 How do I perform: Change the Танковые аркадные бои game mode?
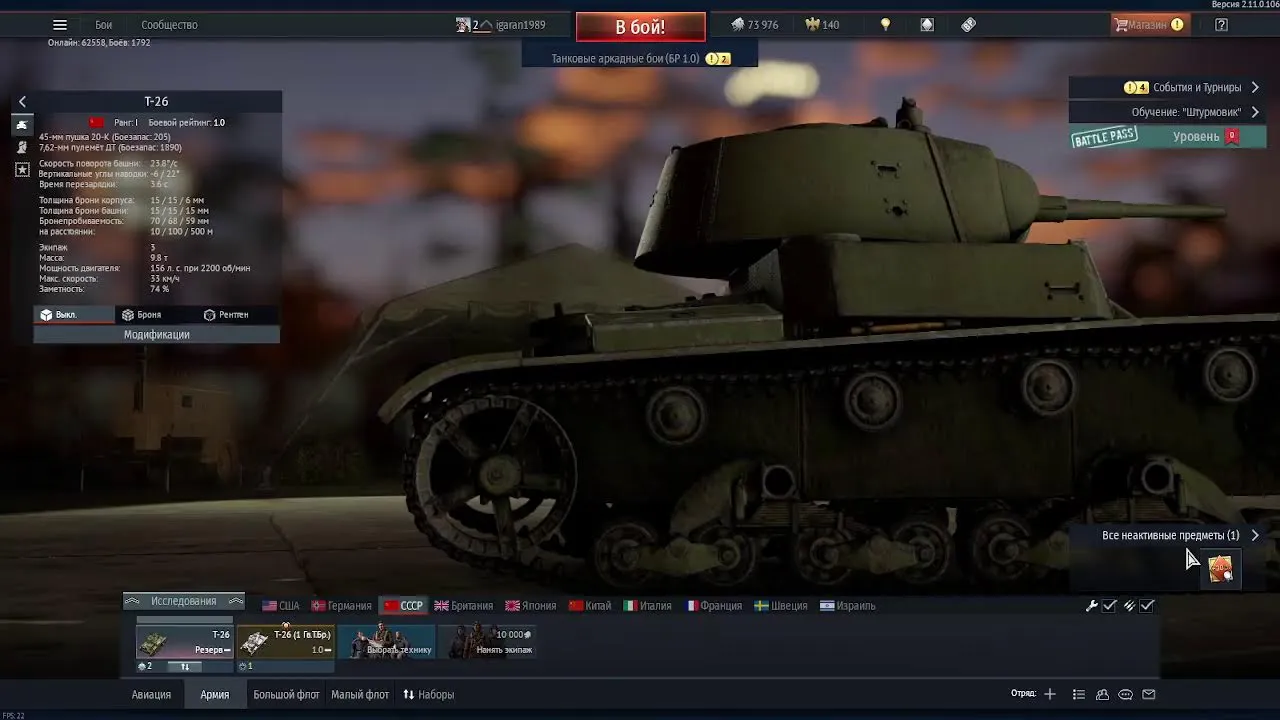coord(640,59)
